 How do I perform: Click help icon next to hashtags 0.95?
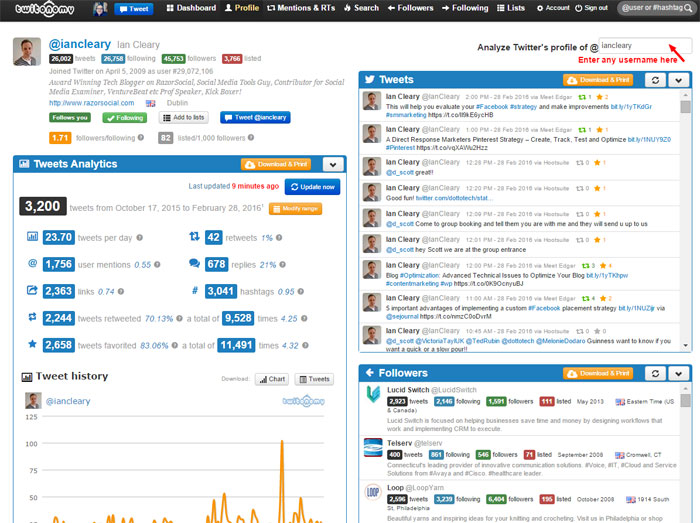[301, 291]
